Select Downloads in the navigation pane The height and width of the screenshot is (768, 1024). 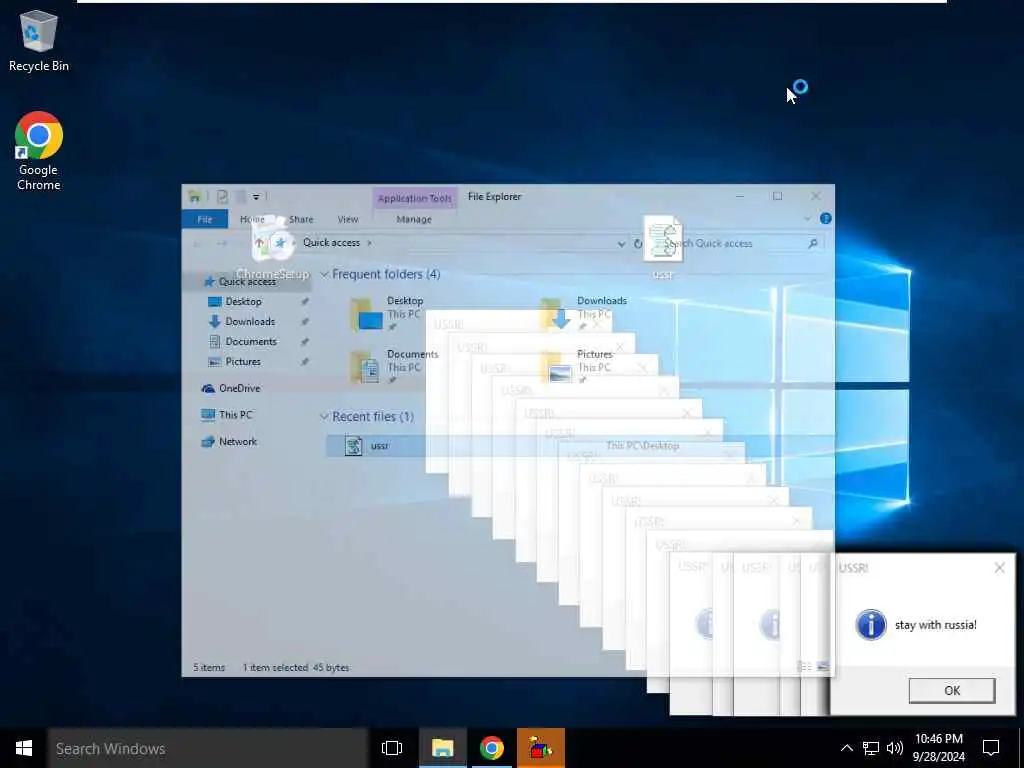coord(249,321)
